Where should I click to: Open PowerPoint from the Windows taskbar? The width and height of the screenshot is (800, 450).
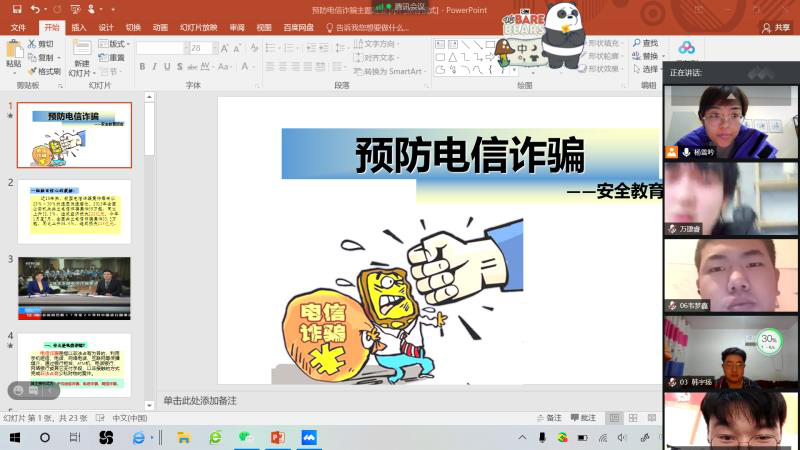[277, 437]
